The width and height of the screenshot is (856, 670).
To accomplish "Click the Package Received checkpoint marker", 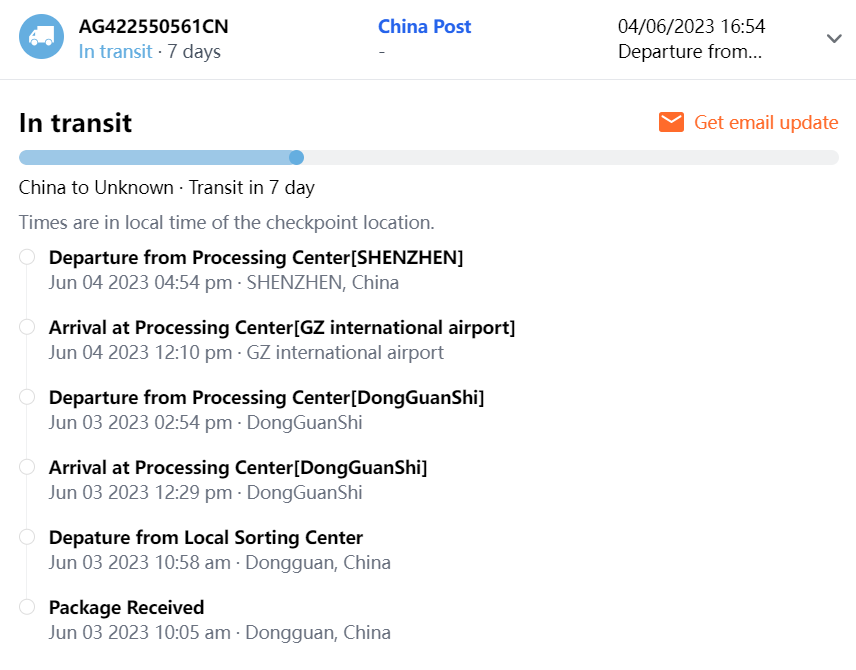I will (27, 608).
